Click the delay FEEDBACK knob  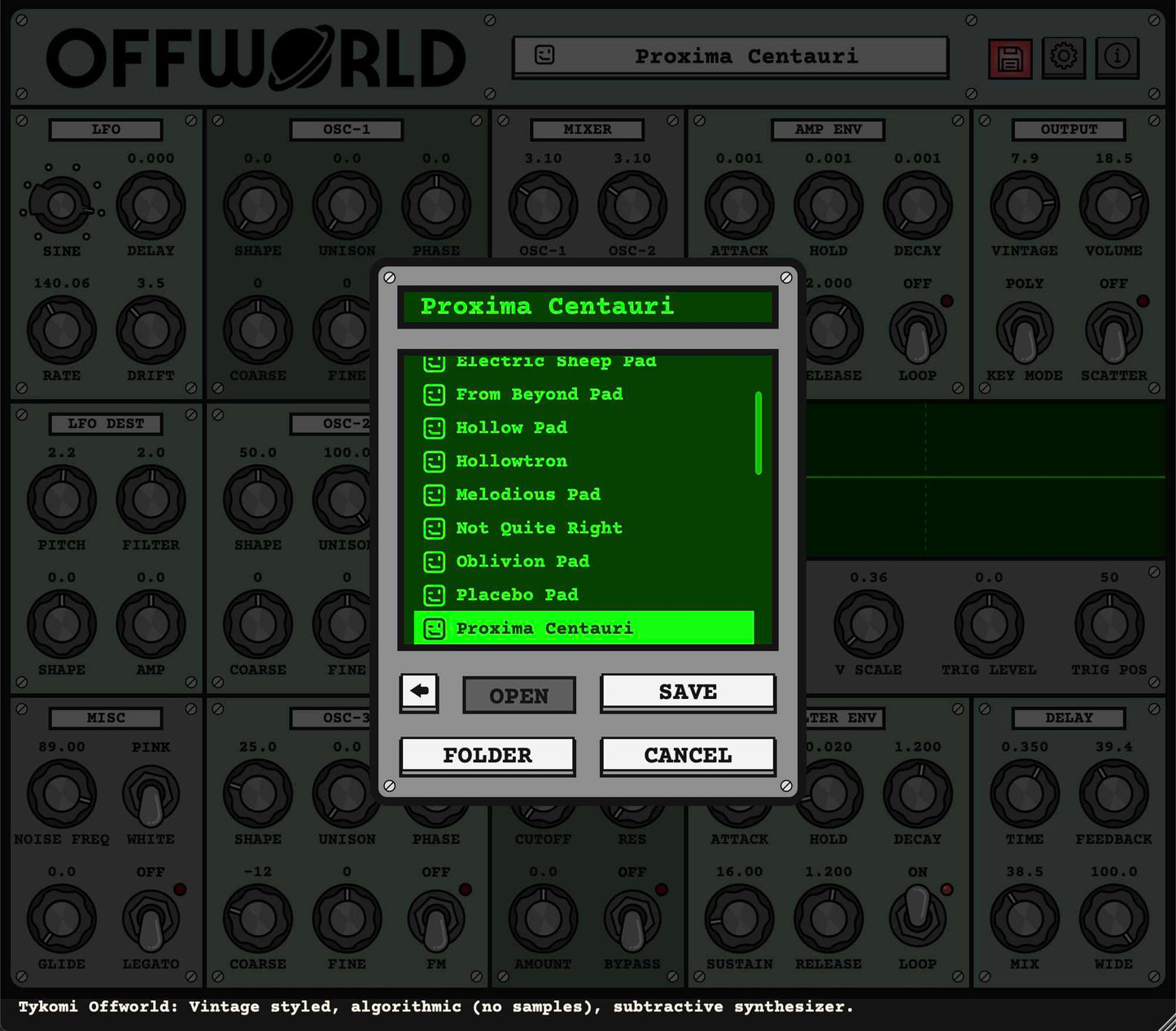click(x=1113, y=794)
